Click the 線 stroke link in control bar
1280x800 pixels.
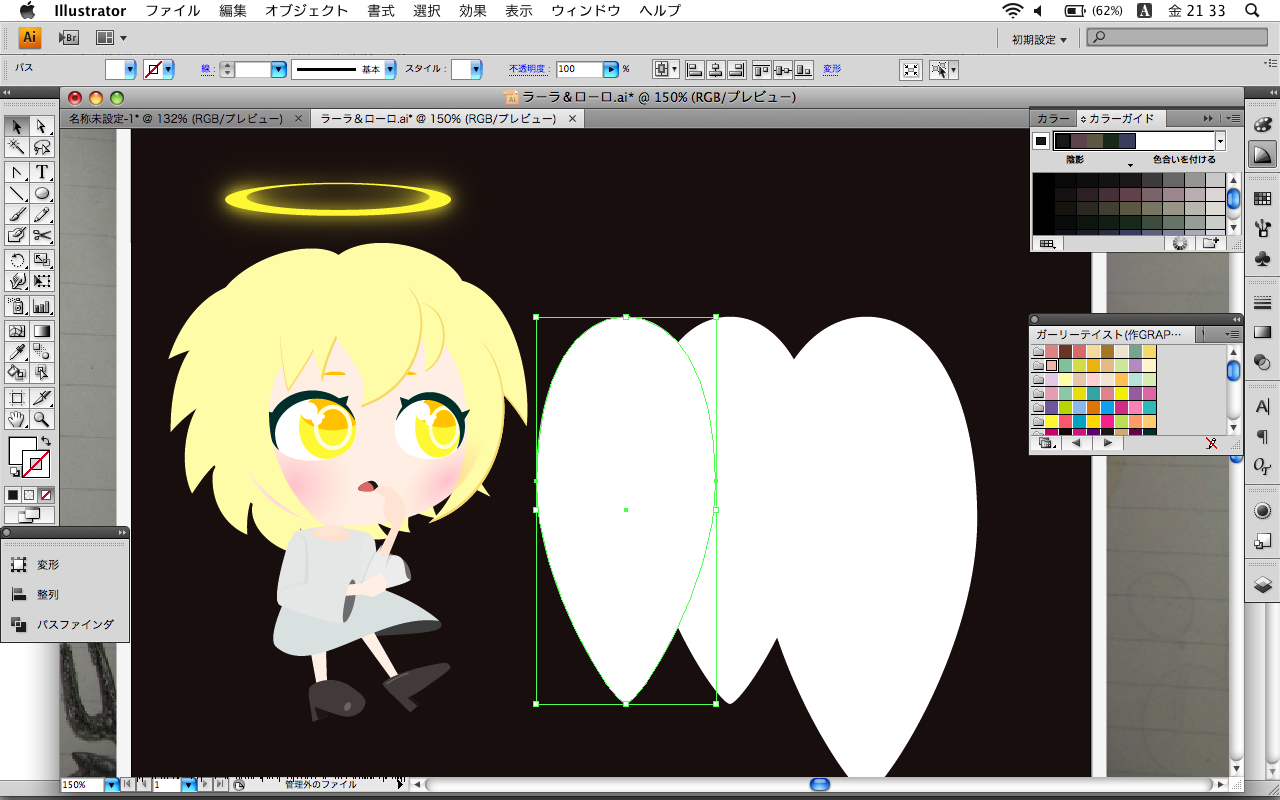click(206, 69)
